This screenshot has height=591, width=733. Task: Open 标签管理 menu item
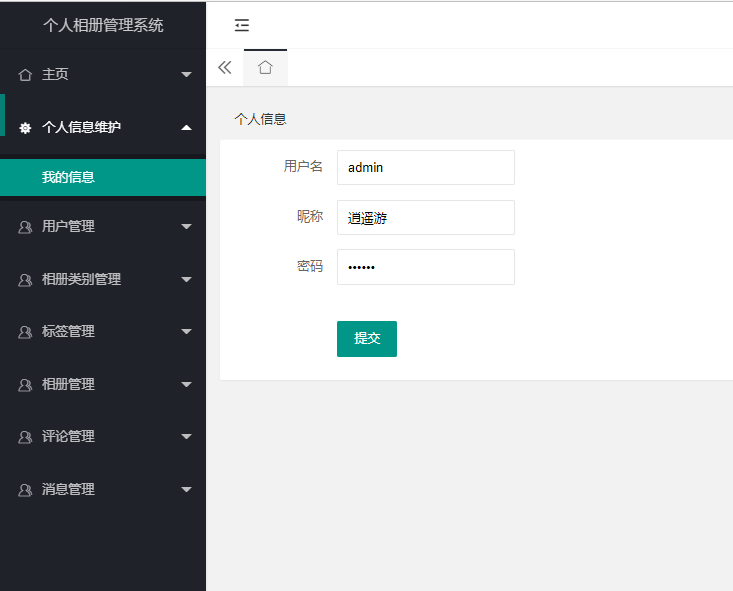(103, 332)
